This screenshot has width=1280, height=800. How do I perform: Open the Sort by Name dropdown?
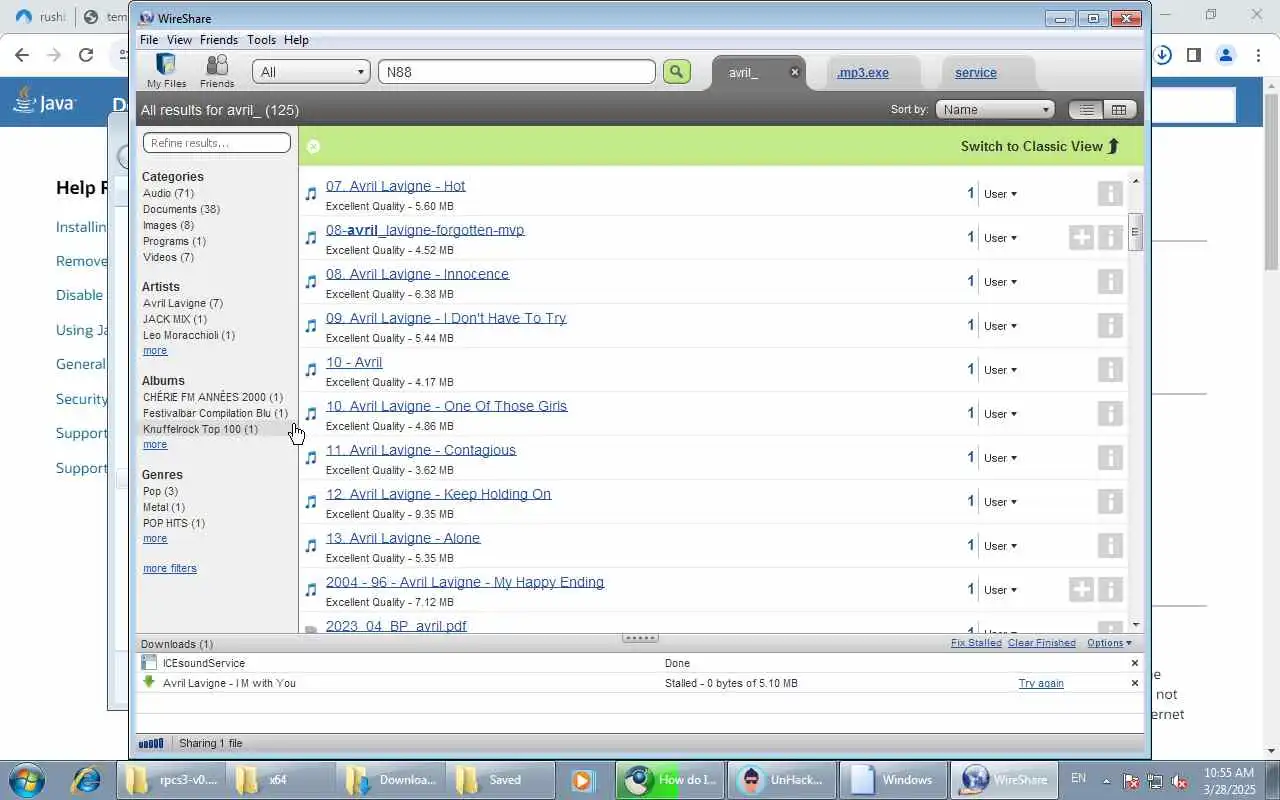coord(995,110)
